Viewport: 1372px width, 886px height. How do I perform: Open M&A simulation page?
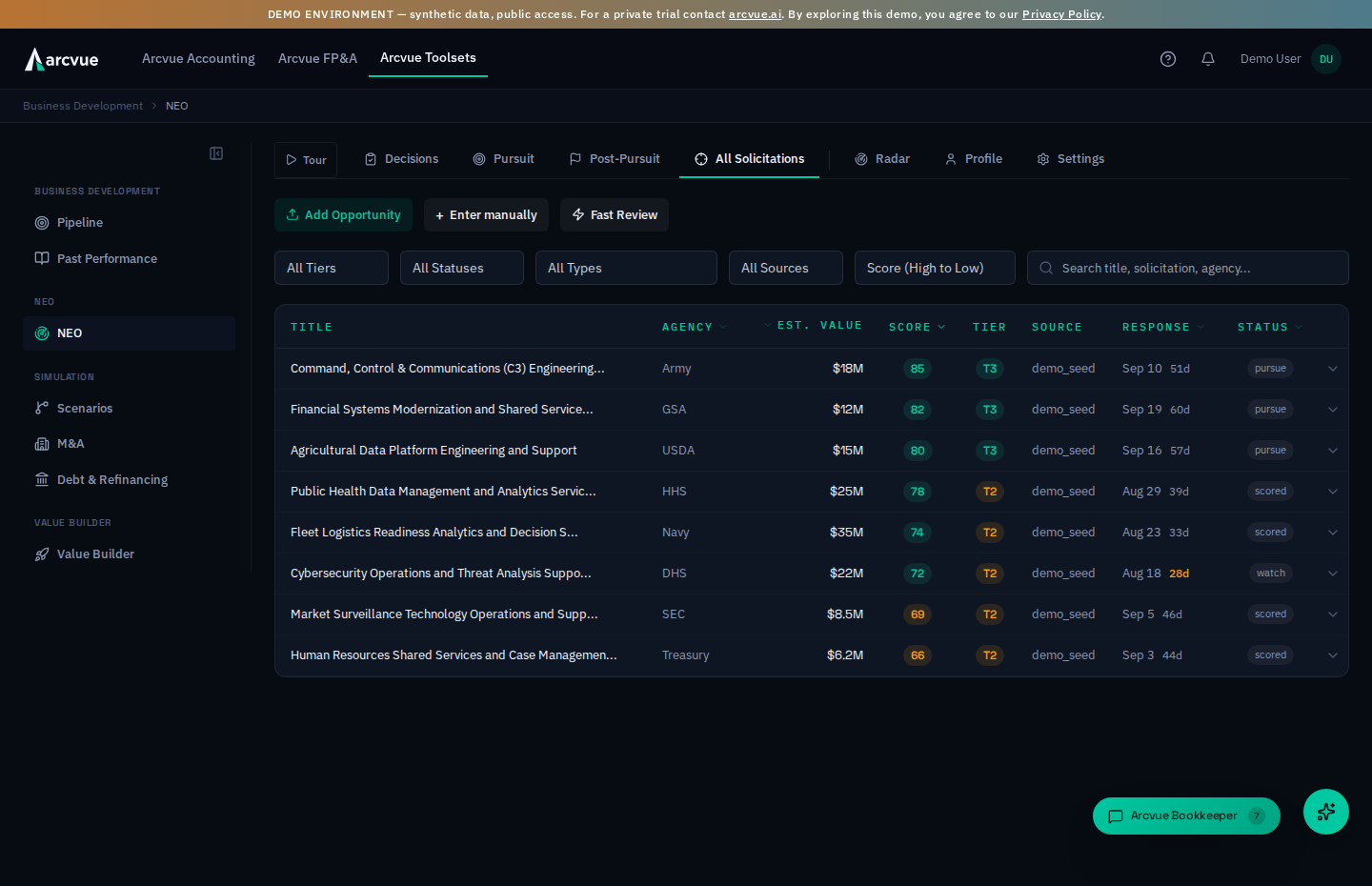tap(129, 444)
